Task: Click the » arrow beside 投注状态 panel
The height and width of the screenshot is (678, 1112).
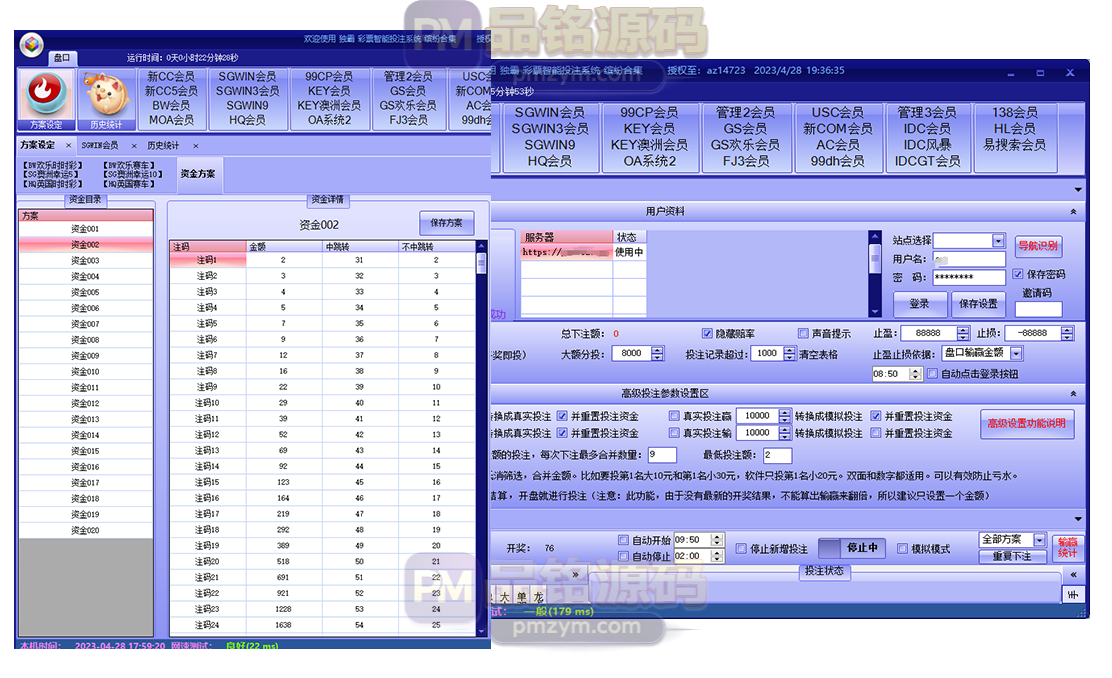Action: (575, 574)
